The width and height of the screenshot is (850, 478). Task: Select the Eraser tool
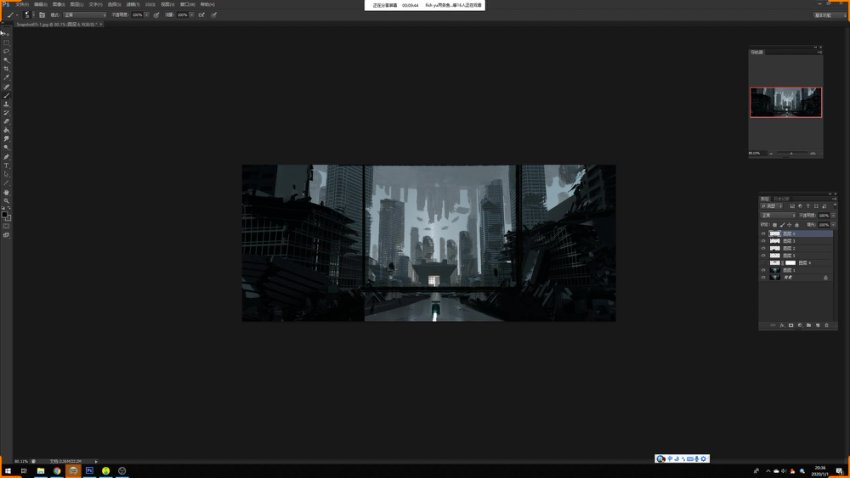point(7,121)
